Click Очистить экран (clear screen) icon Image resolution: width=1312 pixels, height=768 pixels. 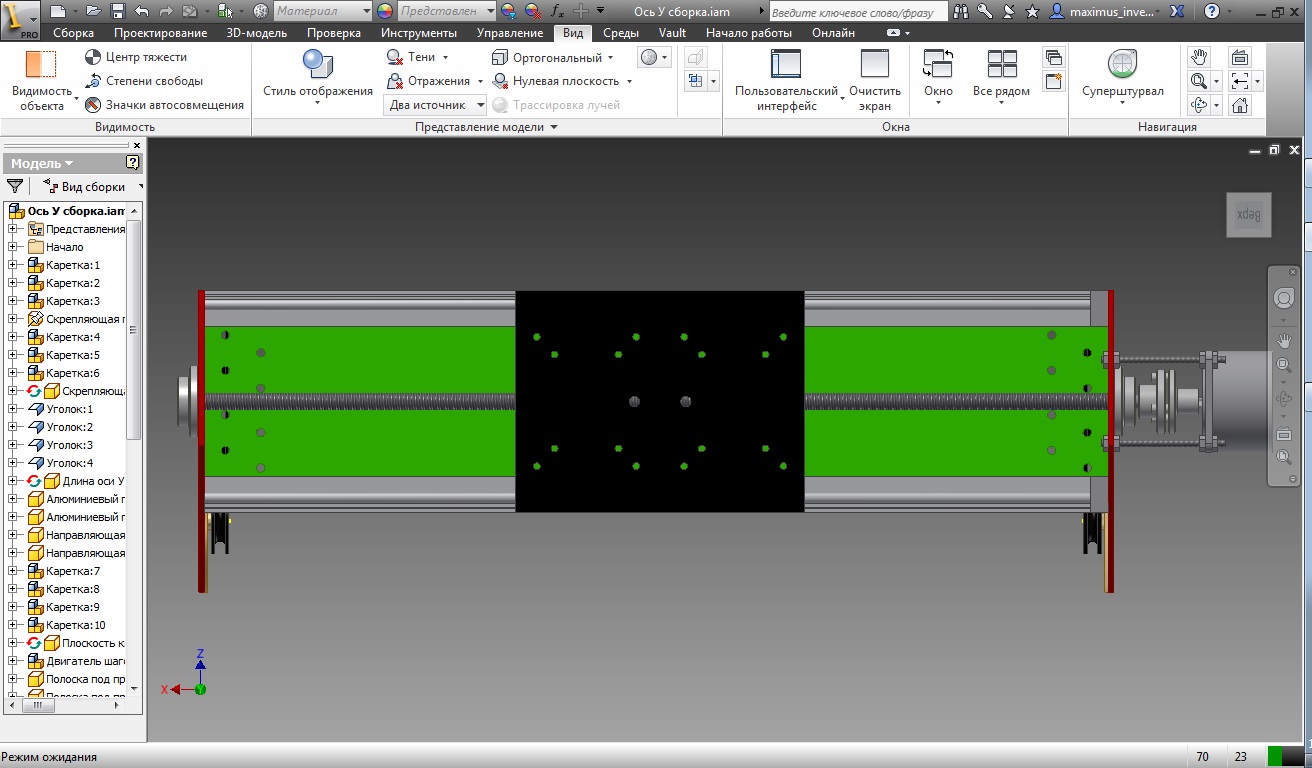(875, 64)
